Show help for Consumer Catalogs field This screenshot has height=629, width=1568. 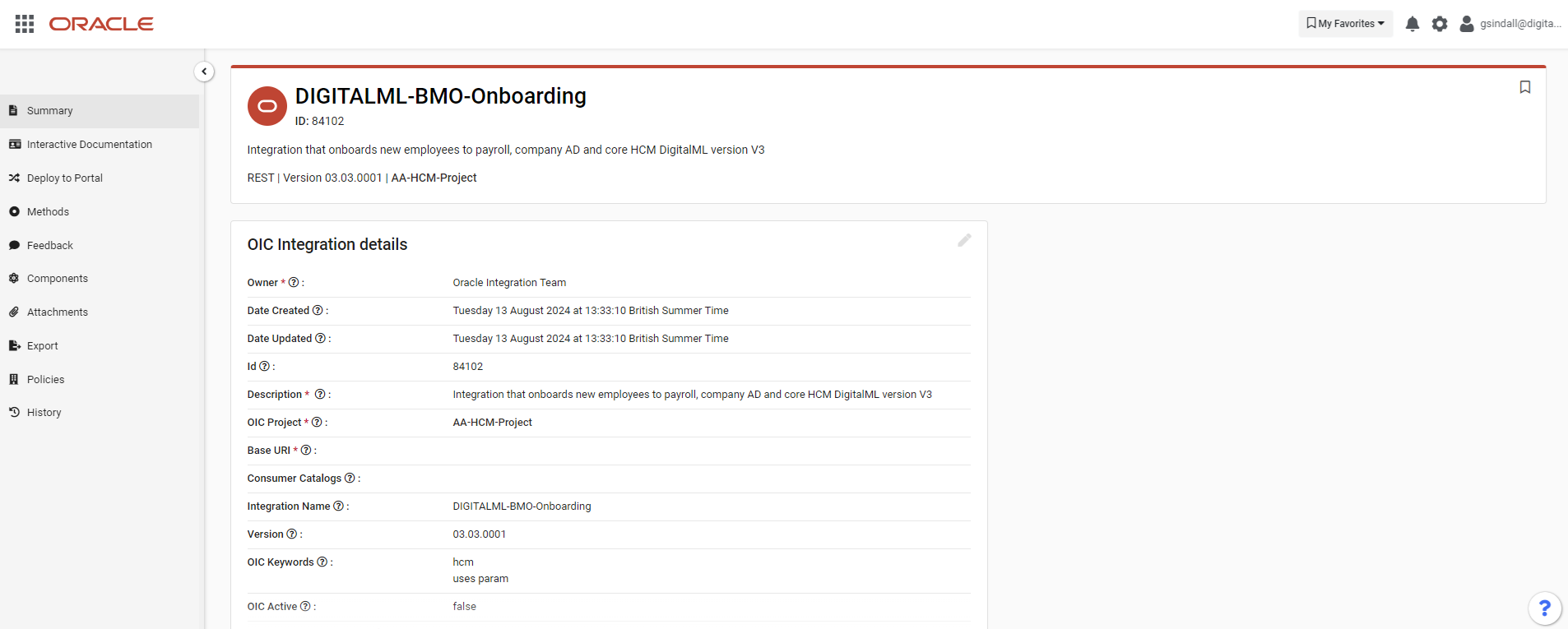click(350, 479)
